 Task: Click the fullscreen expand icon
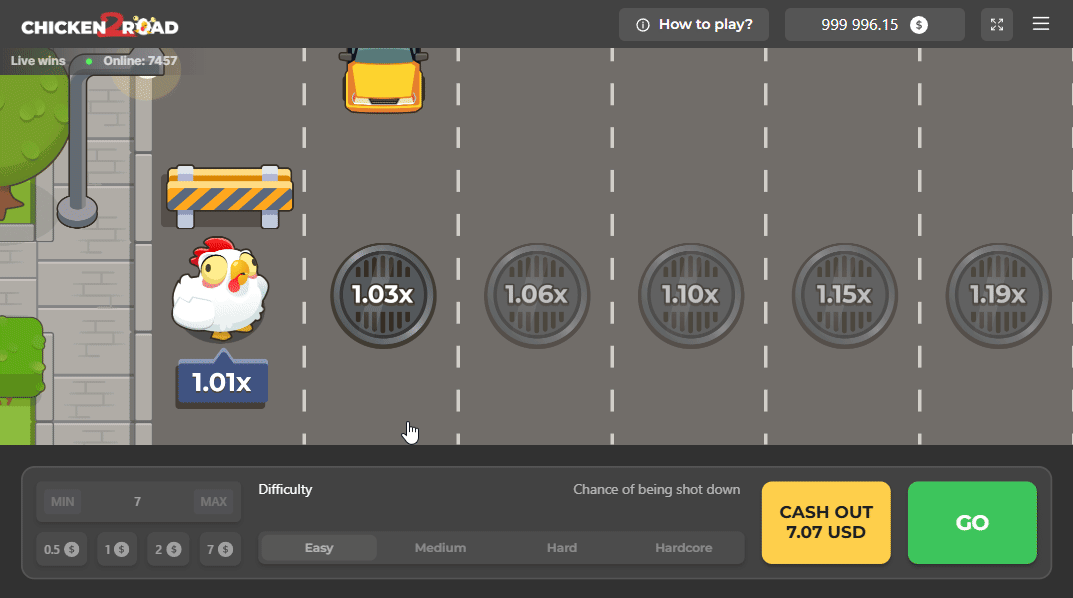click(996, 24)
